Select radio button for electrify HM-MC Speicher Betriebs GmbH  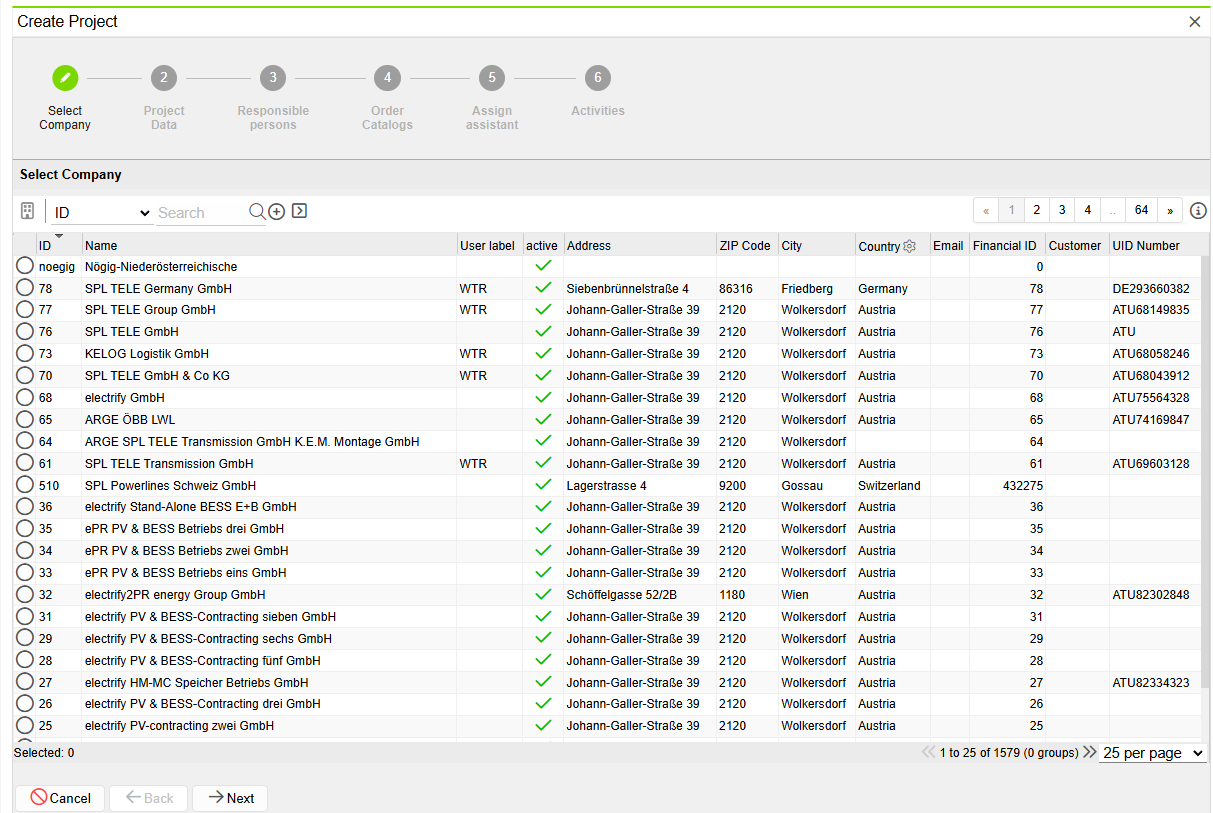pyautogui.click(x=25, y=683)
